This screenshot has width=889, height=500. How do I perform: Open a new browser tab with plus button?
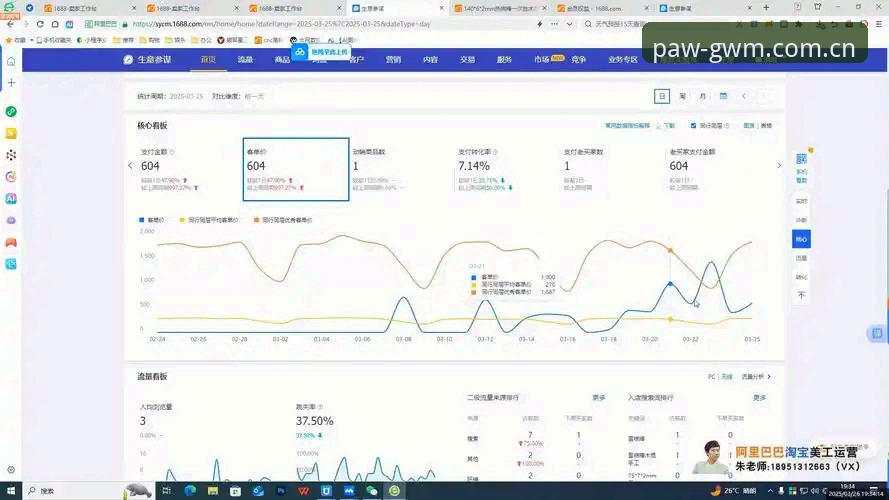(766, 7)
